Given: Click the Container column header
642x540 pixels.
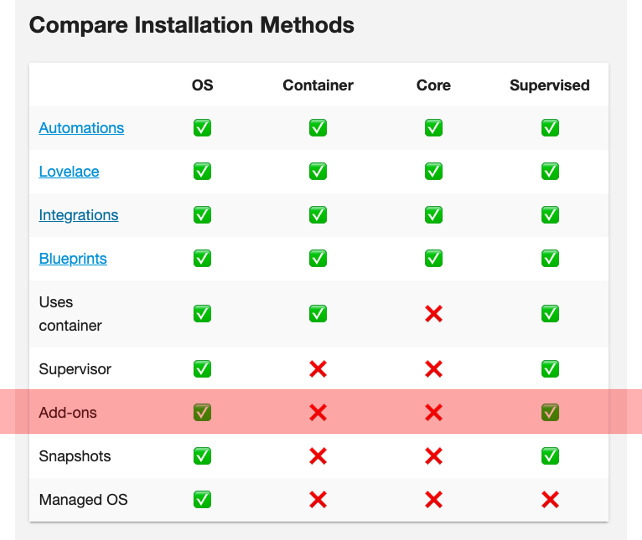Looking at the screenshot, I should tap(318, 85).
